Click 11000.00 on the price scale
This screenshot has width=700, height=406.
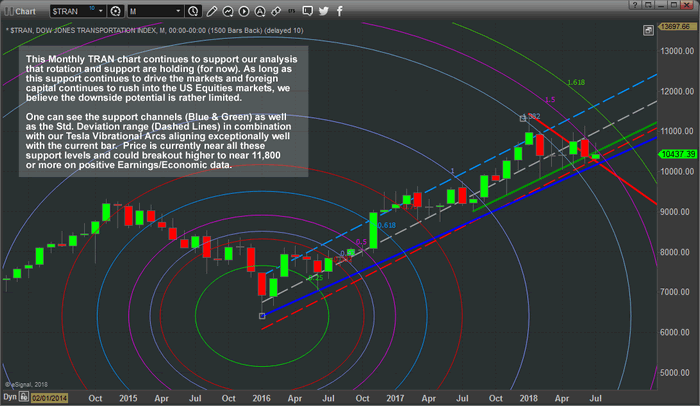tap(677, 131)
